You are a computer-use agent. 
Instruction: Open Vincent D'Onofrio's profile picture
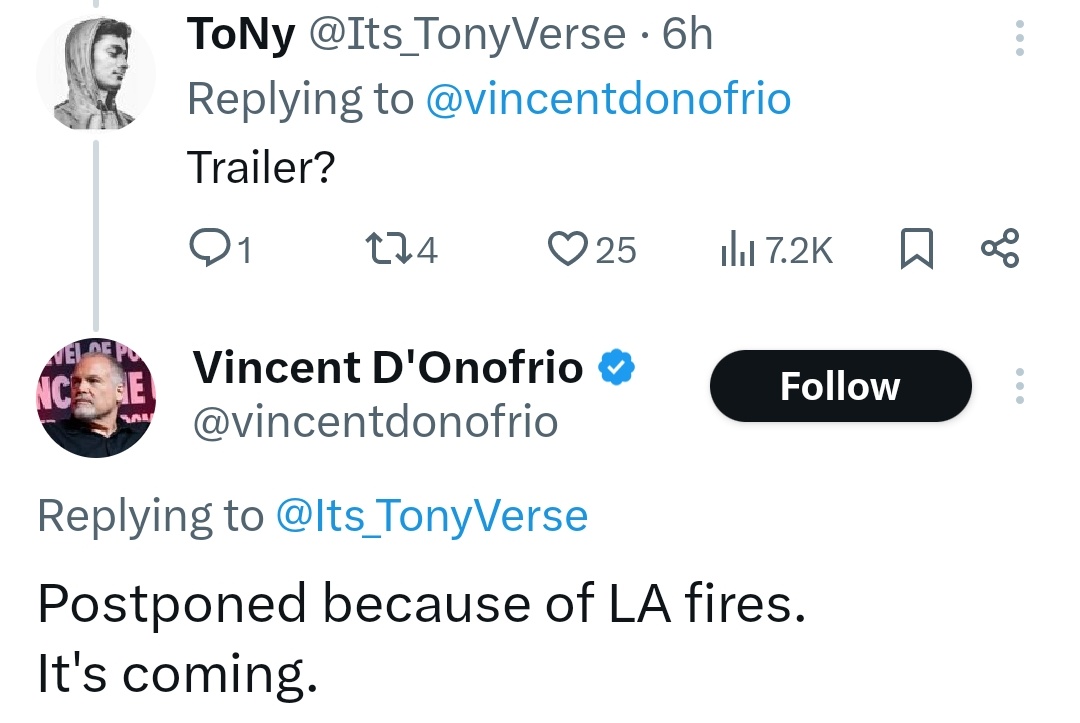[96, 398]
